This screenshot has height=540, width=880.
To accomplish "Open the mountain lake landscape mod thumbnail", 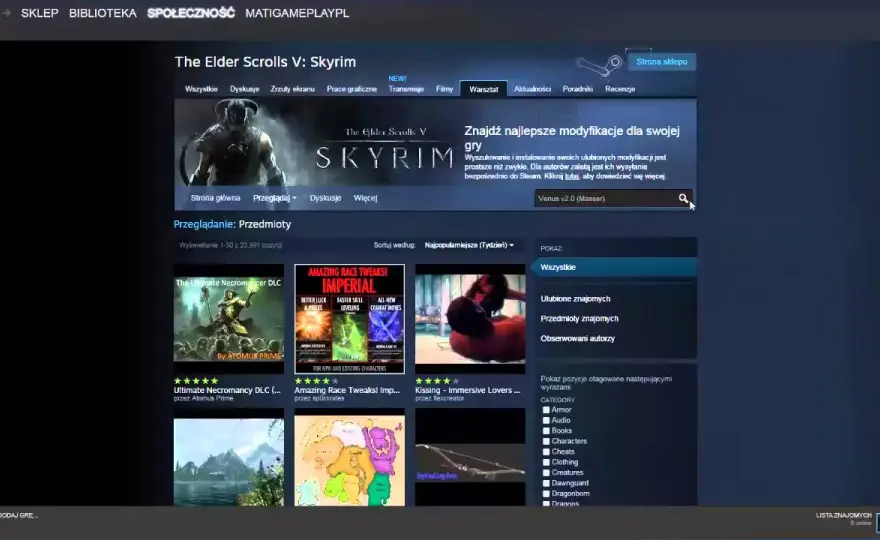I will (228, 457).
